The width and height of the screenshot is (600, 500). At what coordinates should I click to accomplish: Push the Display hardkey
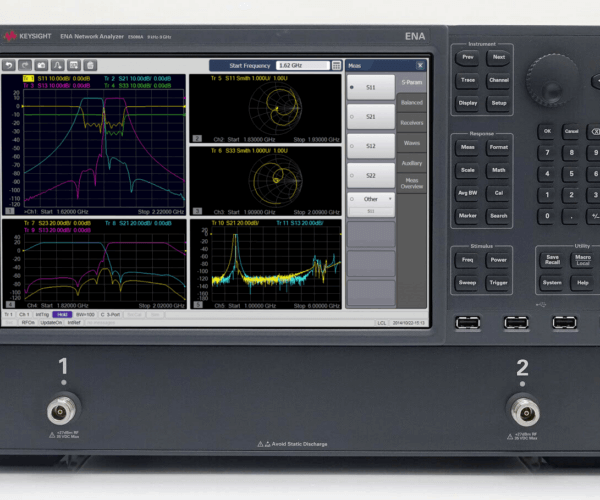click(468, 103)
